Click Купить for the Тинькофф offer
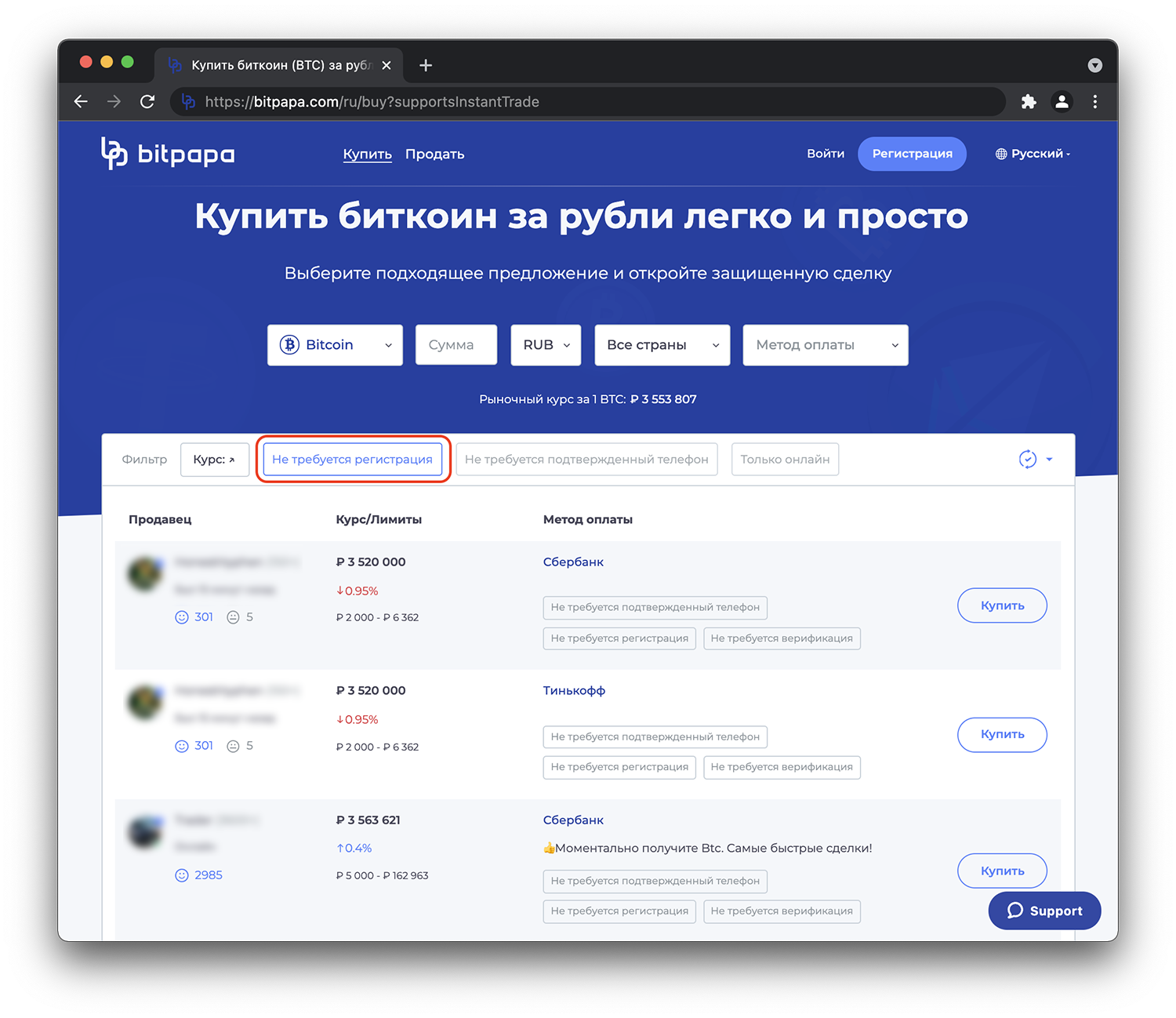This screenshot has height=1018, width=1176. 1002,735
